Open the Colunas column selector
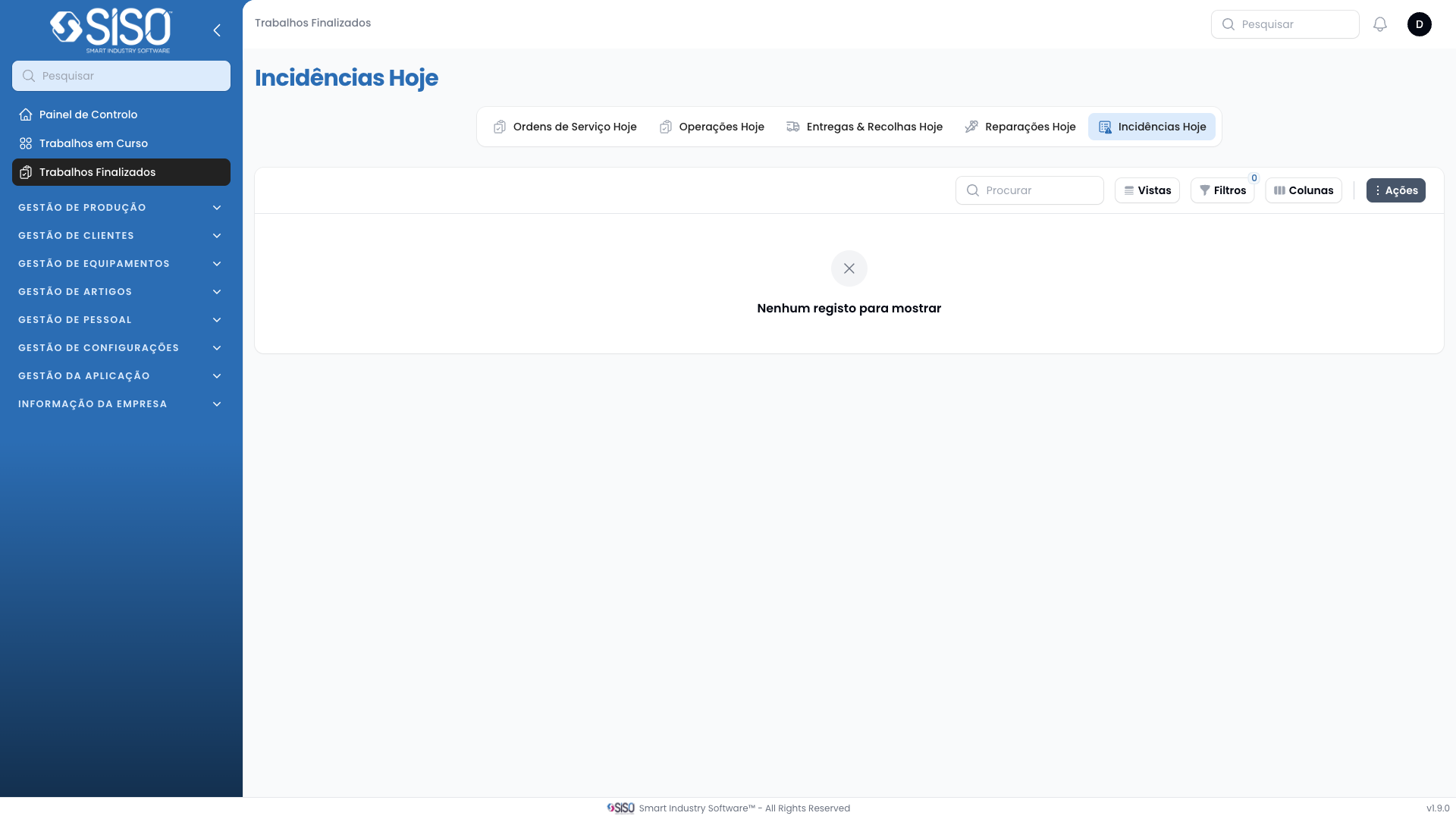This screenshot has height=819, width=1456. coord(1303,190)
